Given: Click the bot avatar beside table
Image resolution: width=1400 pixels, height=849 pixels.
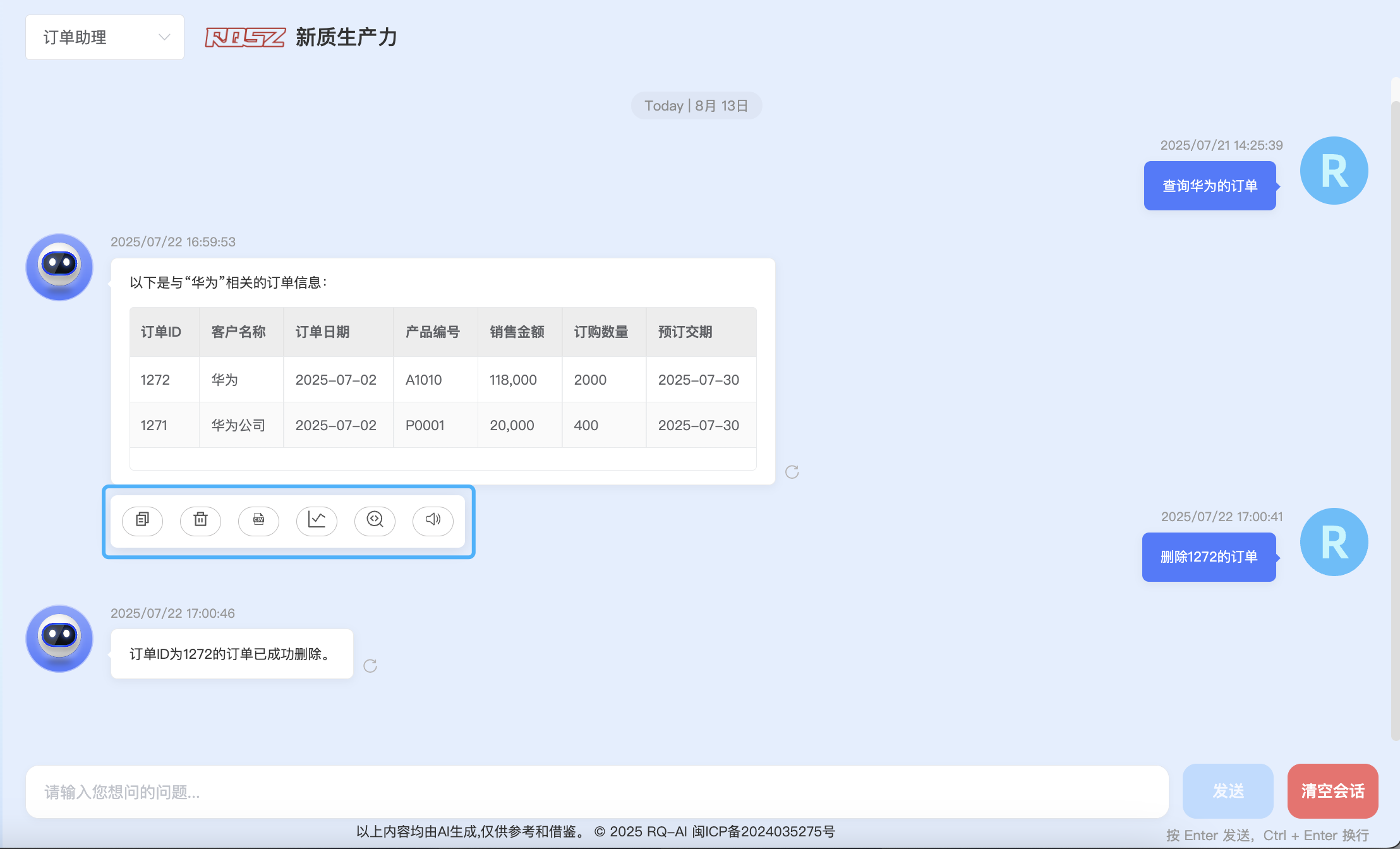Looking at the screenshot, I should coord(59,267).
